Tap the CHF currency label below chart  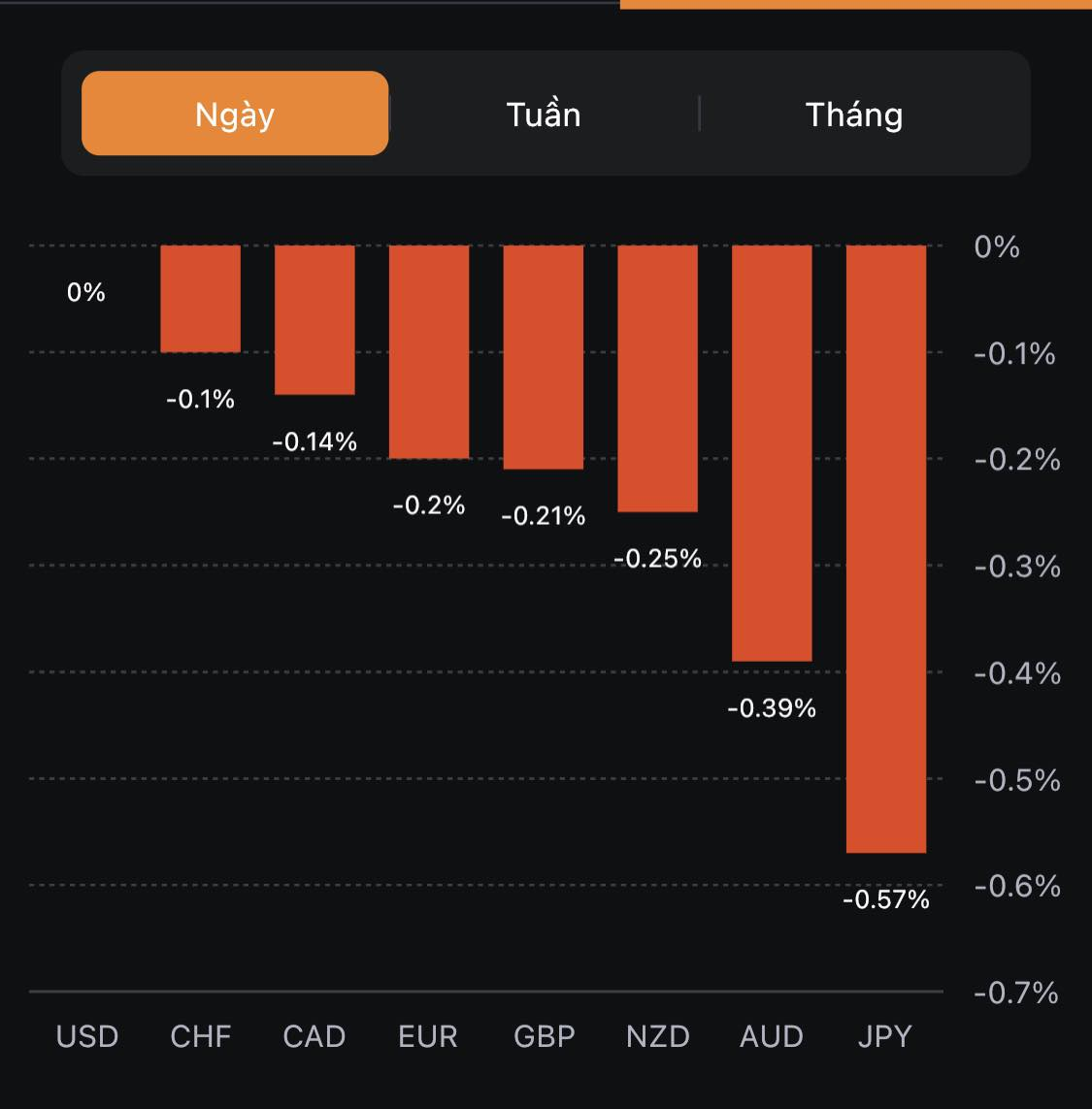201,1036
